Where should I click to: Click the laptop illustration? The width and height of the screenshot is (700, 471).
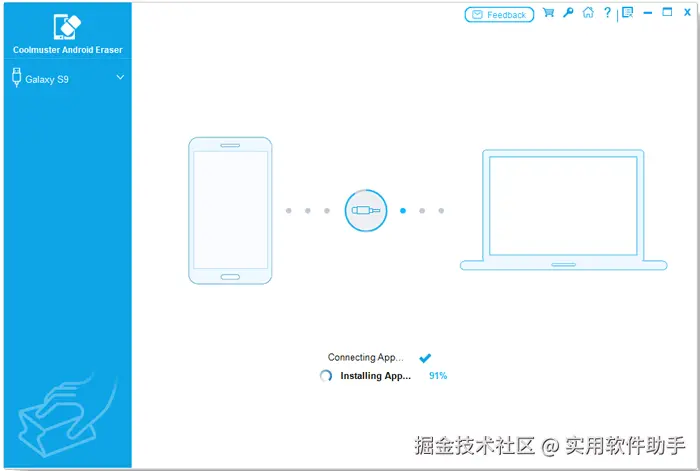tap(563, 210)
